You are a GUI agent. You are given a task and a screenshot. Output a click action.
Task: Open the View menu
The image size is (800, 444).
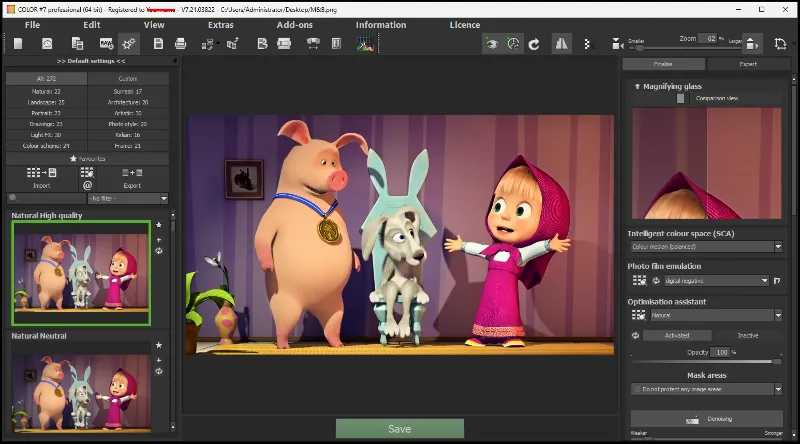[x=154, y=25]
